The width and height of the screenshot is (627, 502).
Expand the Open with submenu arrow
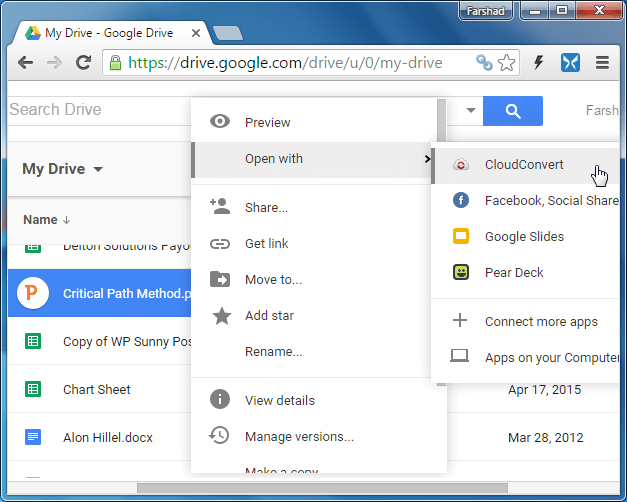point(427,159)
